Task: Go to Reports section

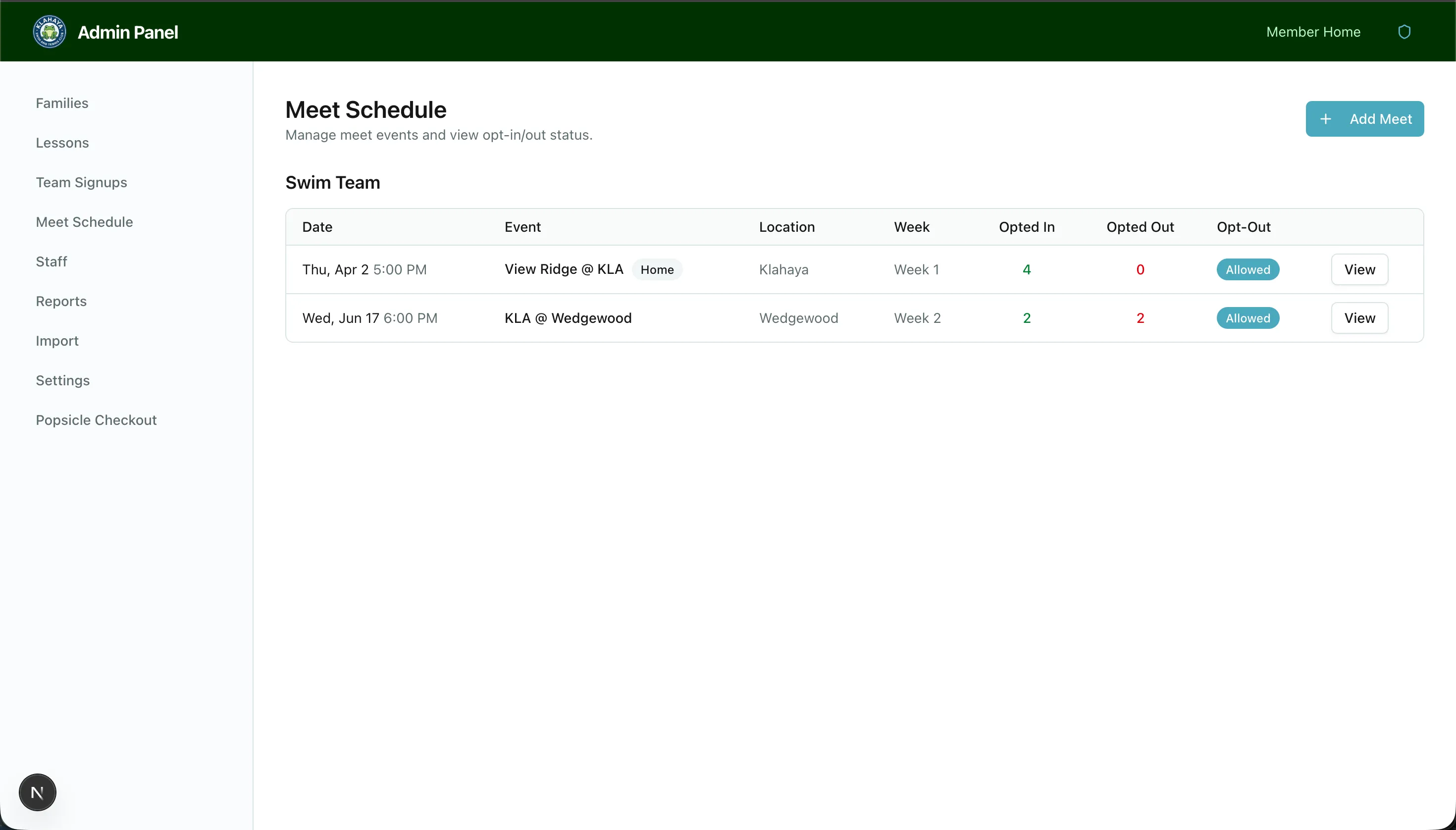Action: pyautogui.click(x=61, y=301)
